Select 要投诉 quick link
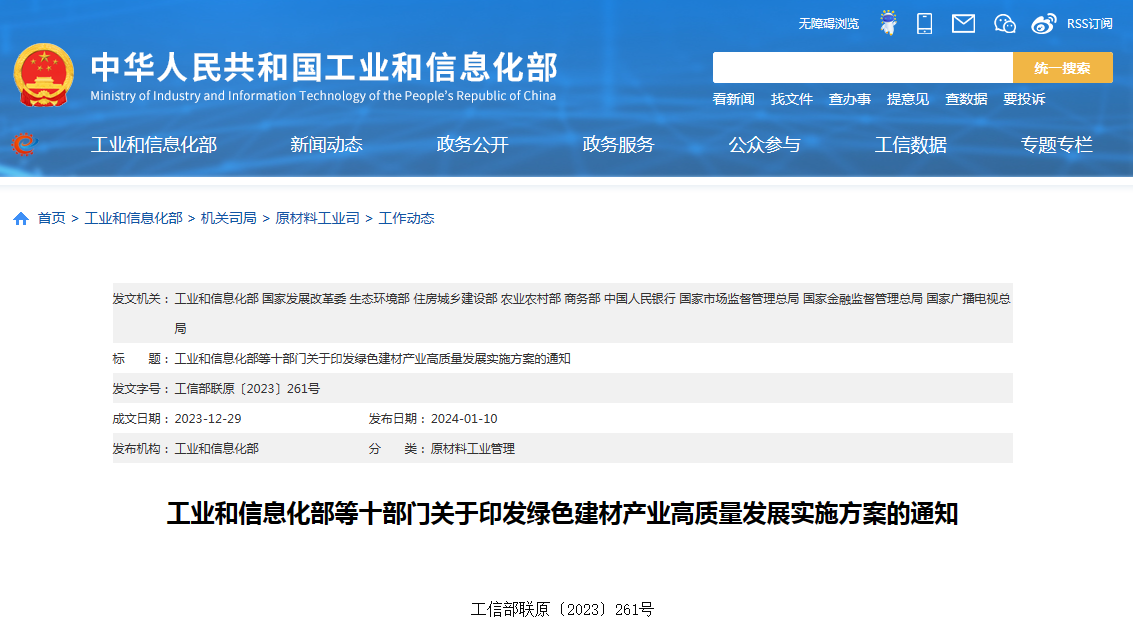Image resolution: width=1133 pixels, height=623 pixels. coord(1024,99)
